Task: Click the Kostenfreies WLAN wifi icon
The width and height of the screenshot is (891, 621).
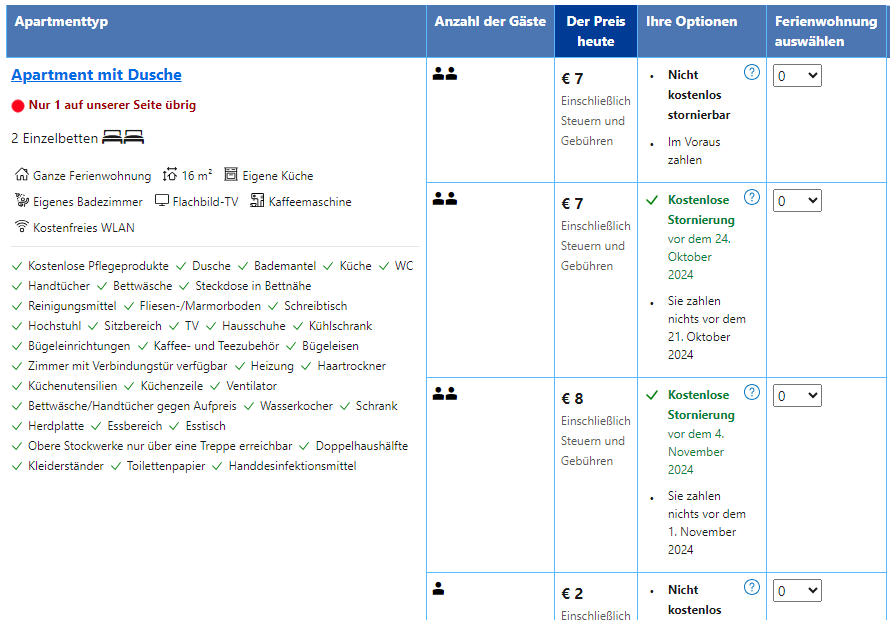Action: pyautogui.click(x=22, y=226)
